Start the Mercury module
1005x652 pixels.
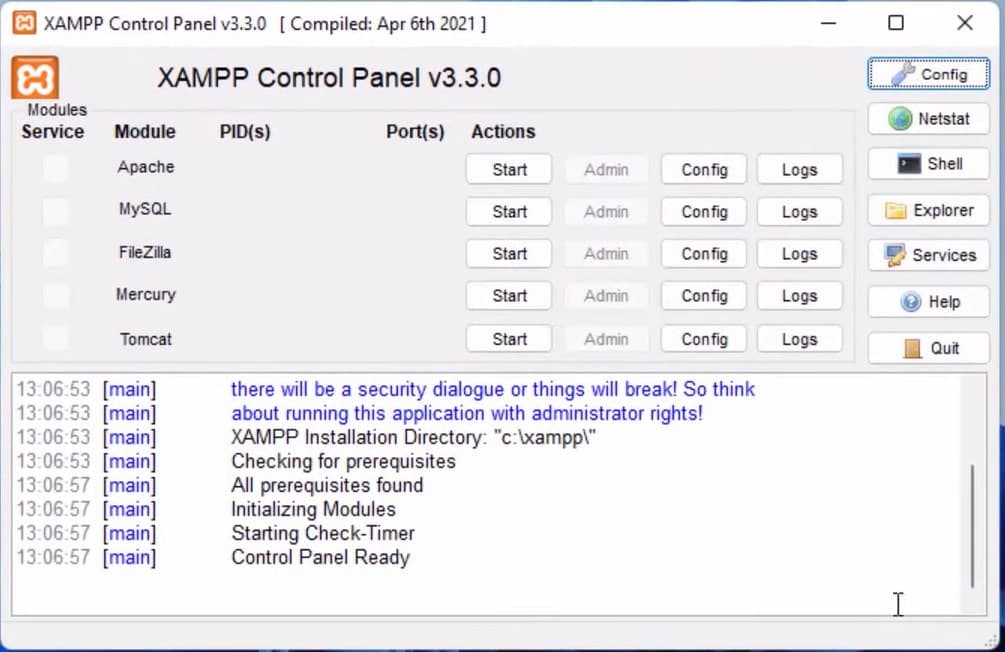tap(508, 296)
